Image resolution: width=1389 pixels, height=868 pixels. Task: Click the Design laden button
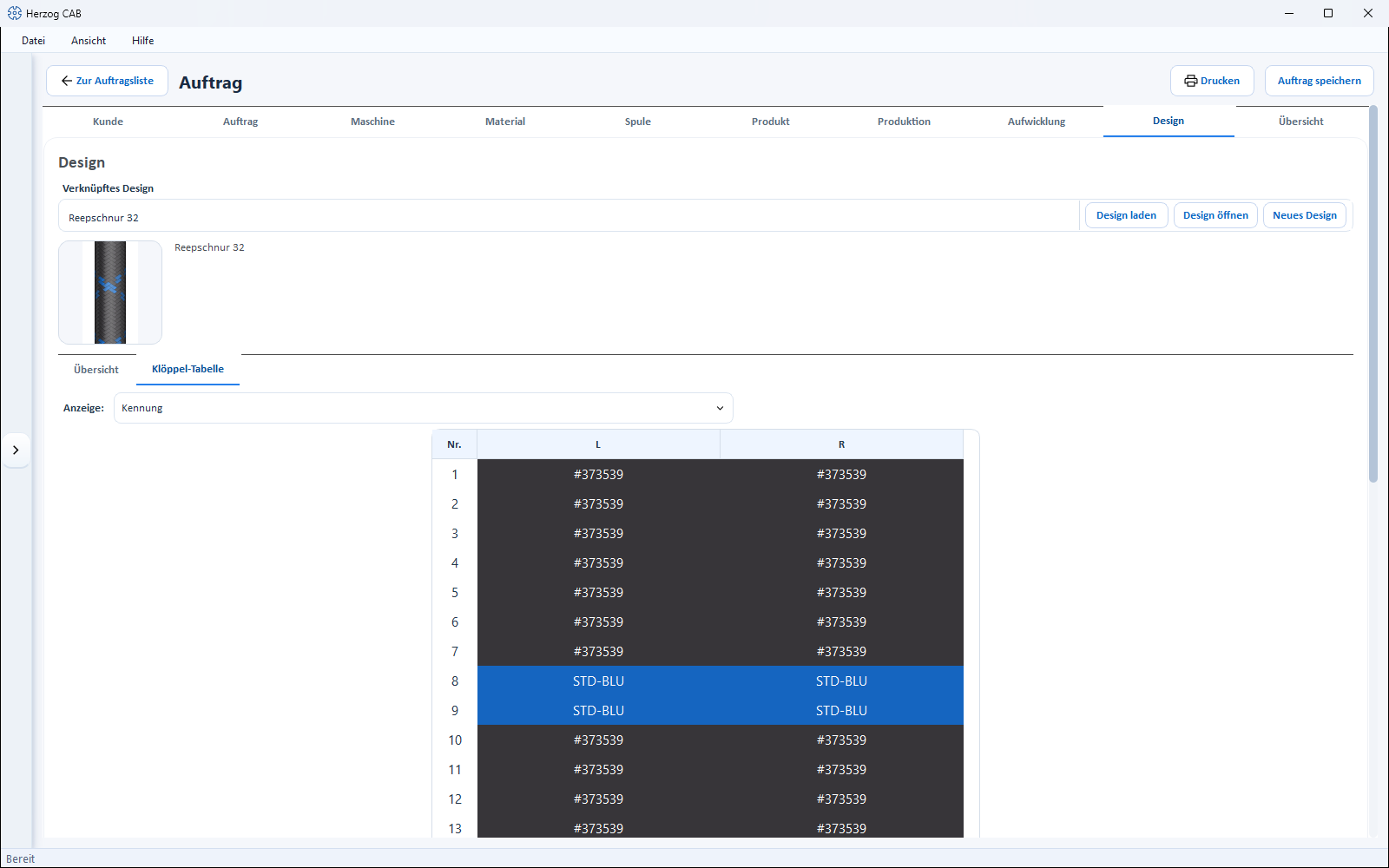click(x=1126, y=215)
